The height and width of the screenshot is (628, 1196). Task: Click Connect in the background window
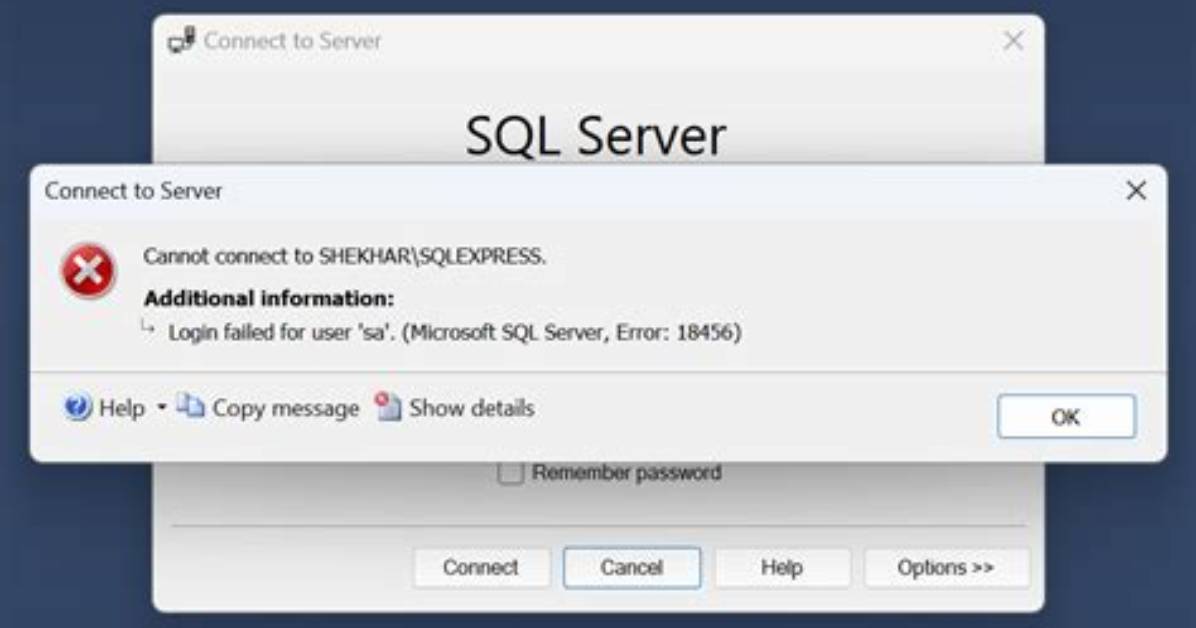(481, 568)
